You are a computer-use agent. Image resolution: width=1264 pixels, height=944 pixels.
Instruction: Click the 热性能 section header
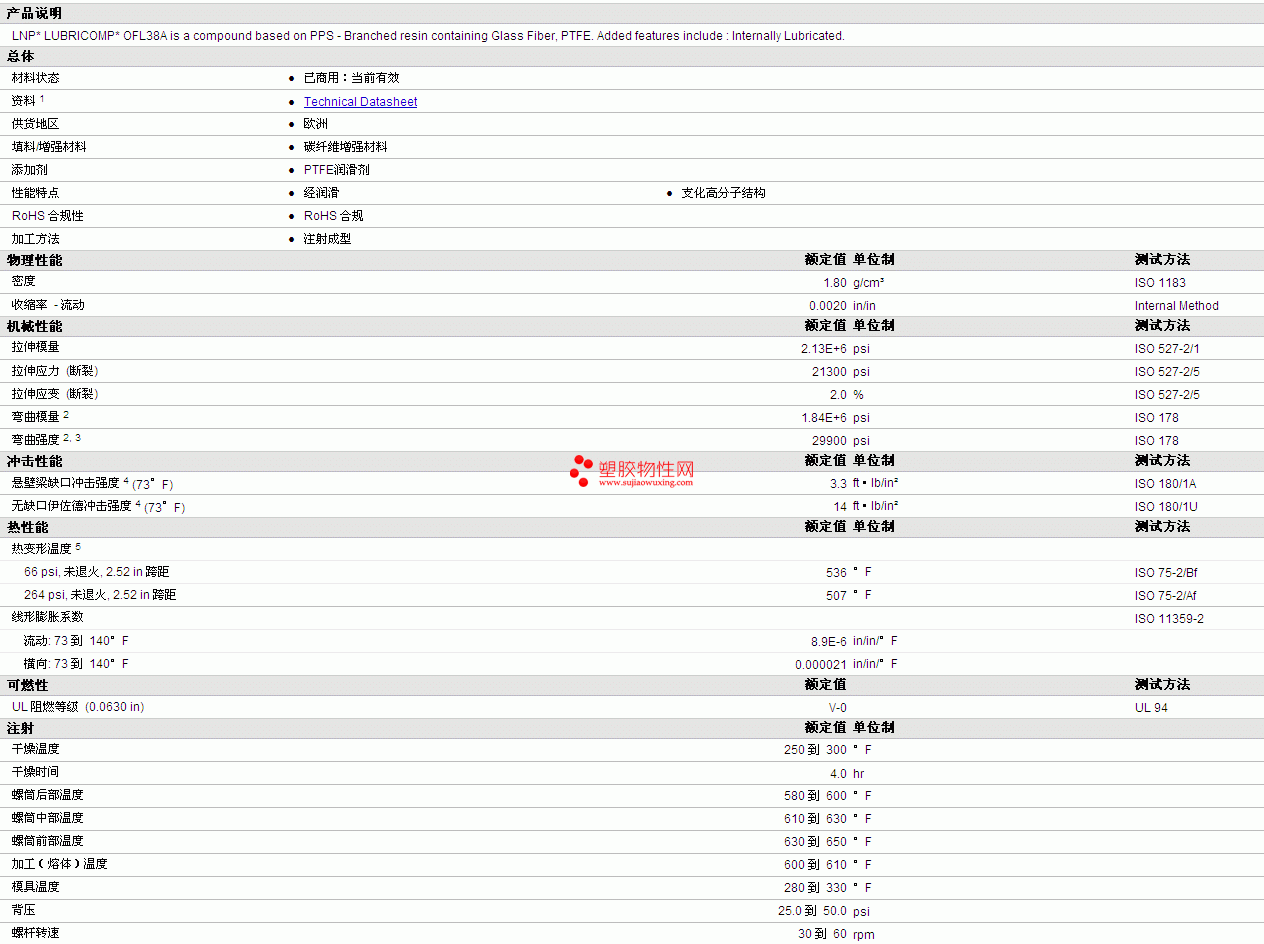27,527
